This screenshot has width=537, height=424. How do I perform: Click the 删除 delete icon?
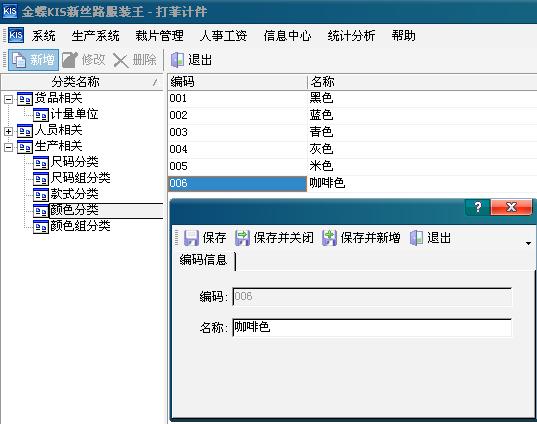121,60
